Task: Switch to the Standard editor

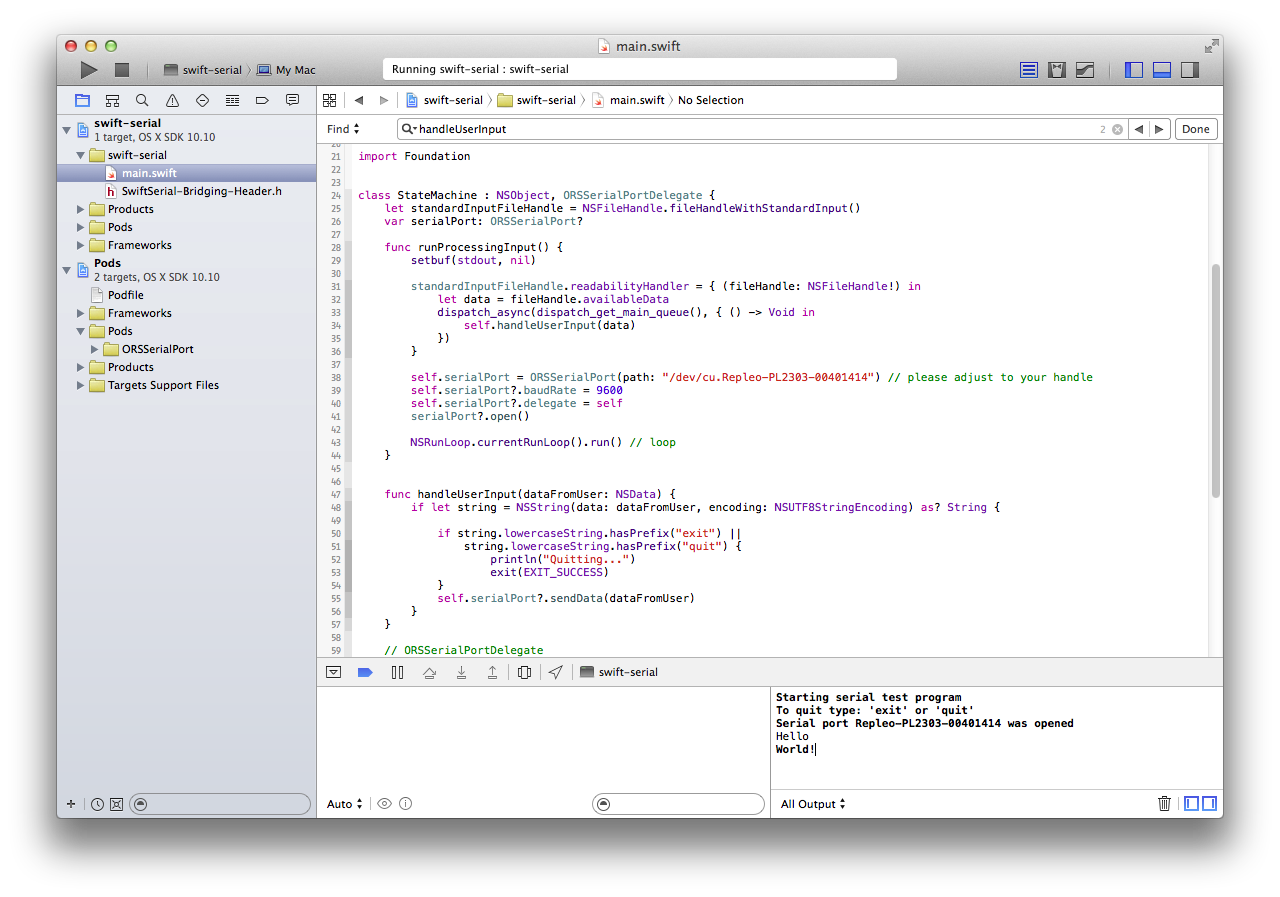Action: [x=1029, y=70]
